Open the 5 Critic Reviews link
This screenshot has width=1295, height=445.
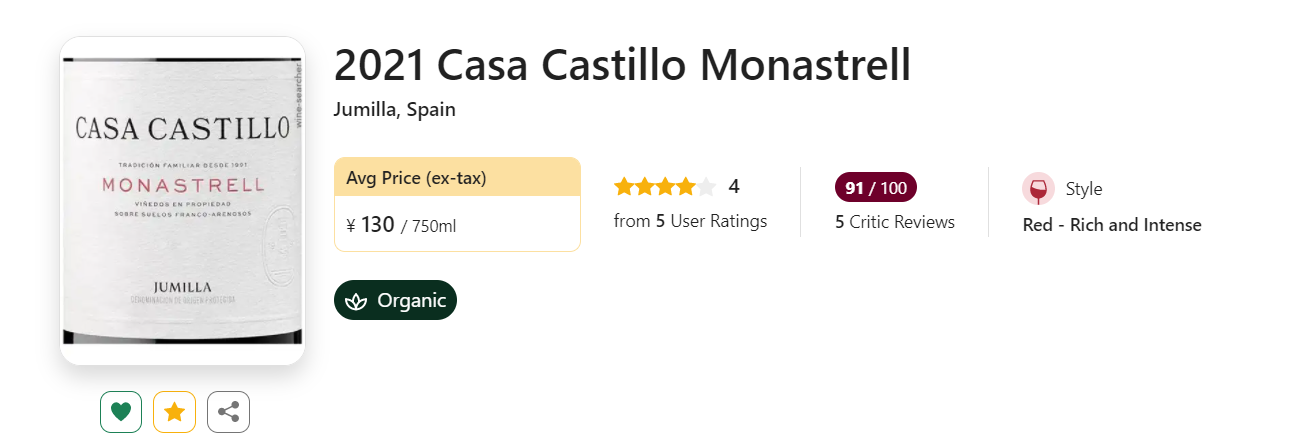895,222
